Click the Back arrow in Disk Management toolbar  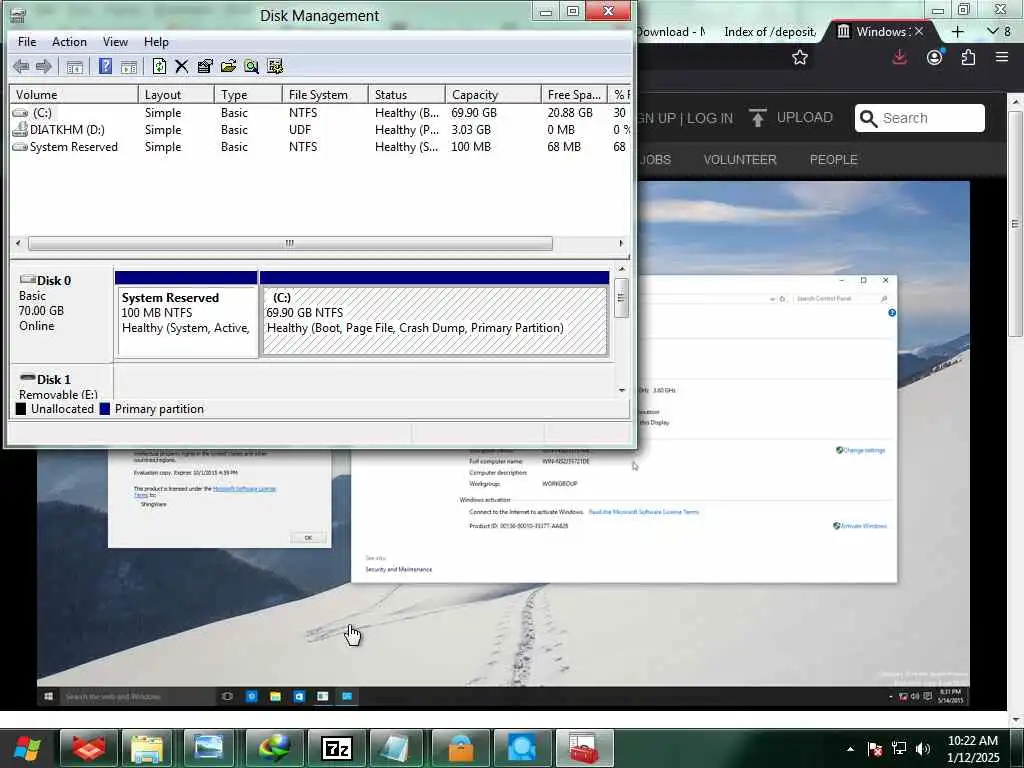21,66
